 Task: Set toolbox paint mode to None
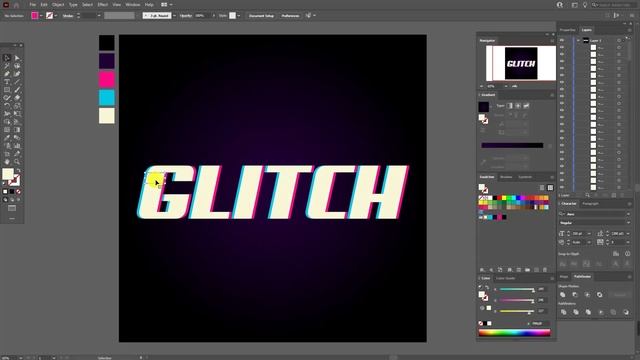18,191
